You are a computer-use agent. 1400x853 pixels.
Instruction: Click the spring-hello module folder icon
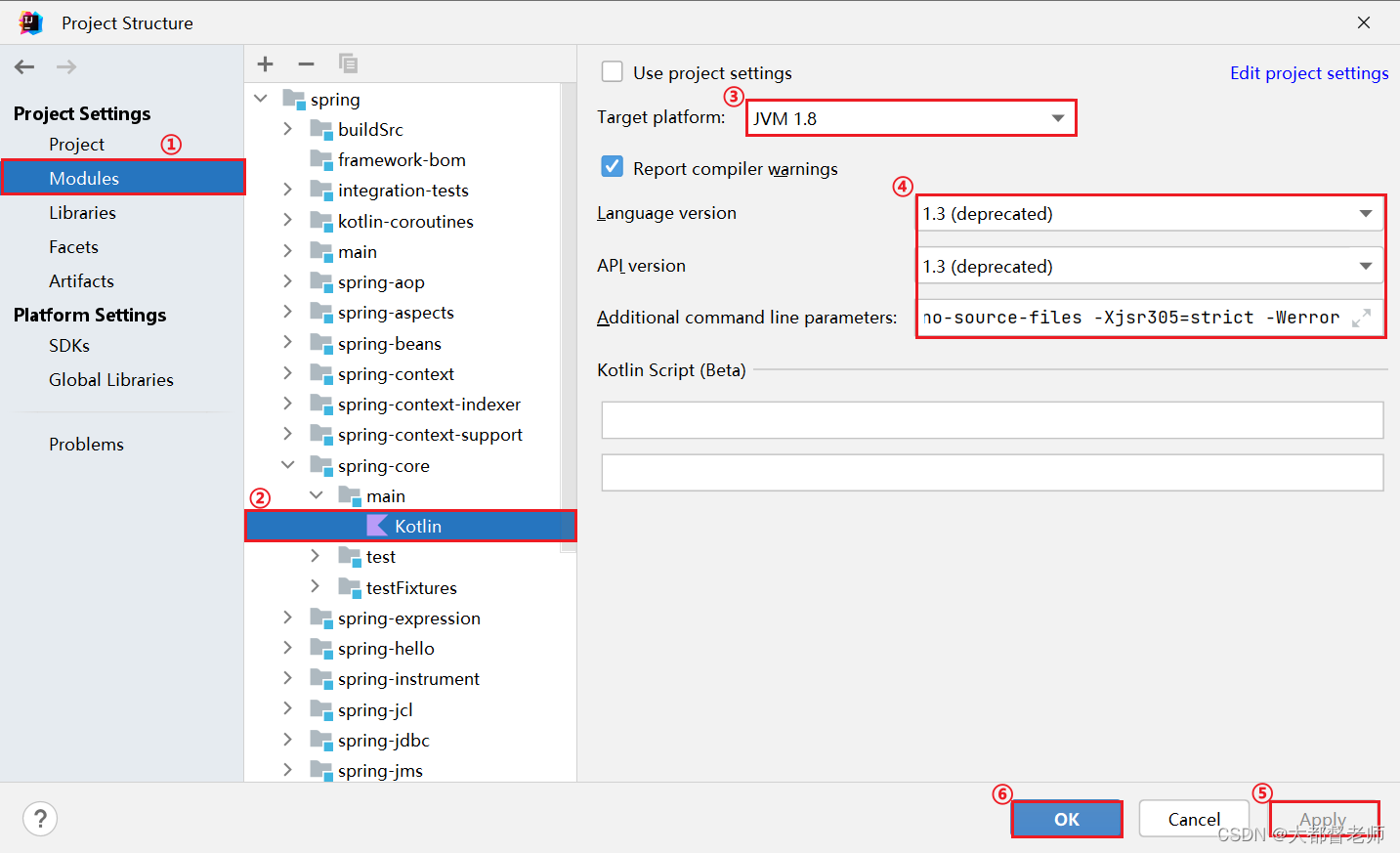[x=321, y=648]
